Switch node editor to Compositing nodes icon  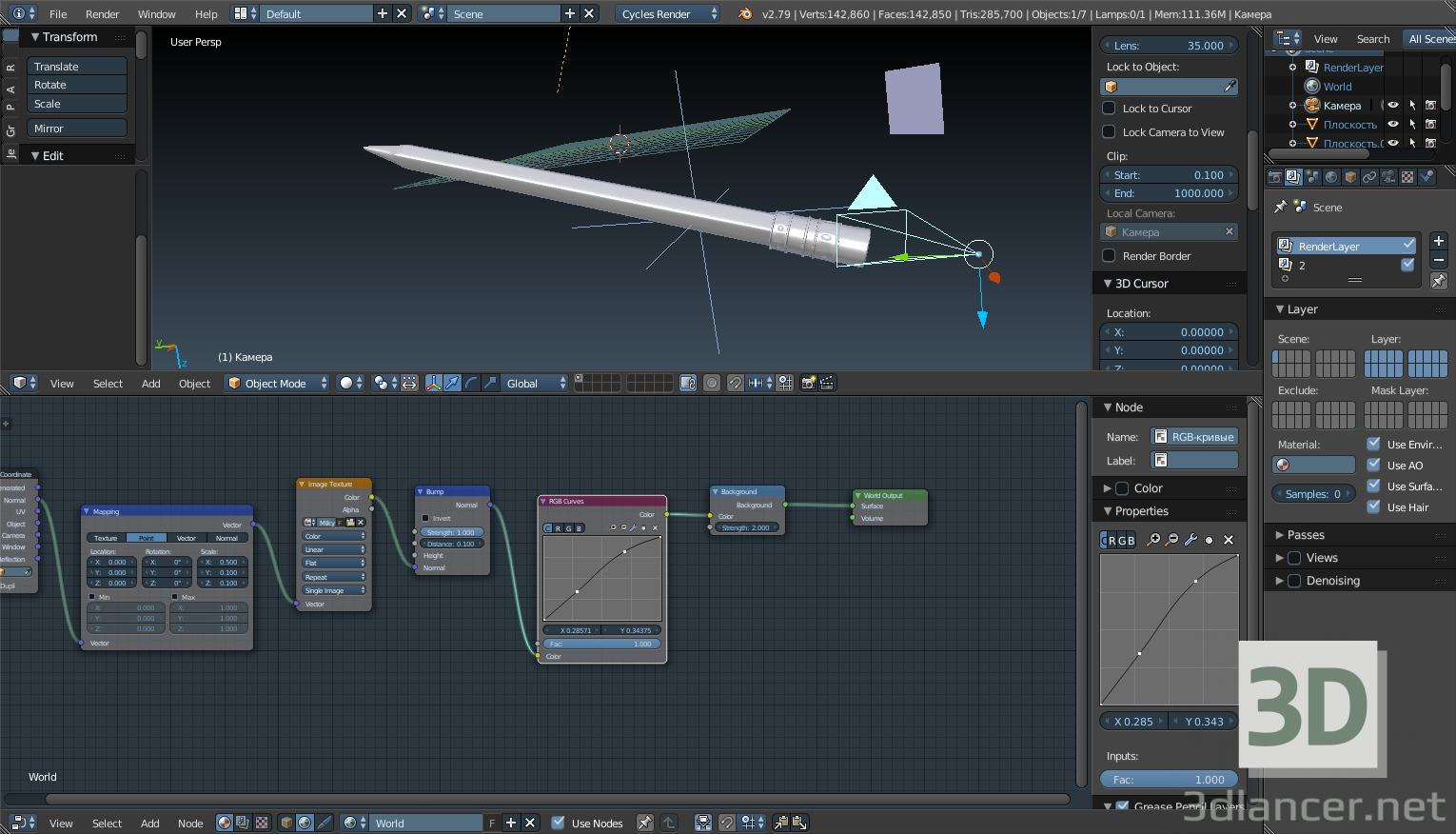click(x=241, y=823)
